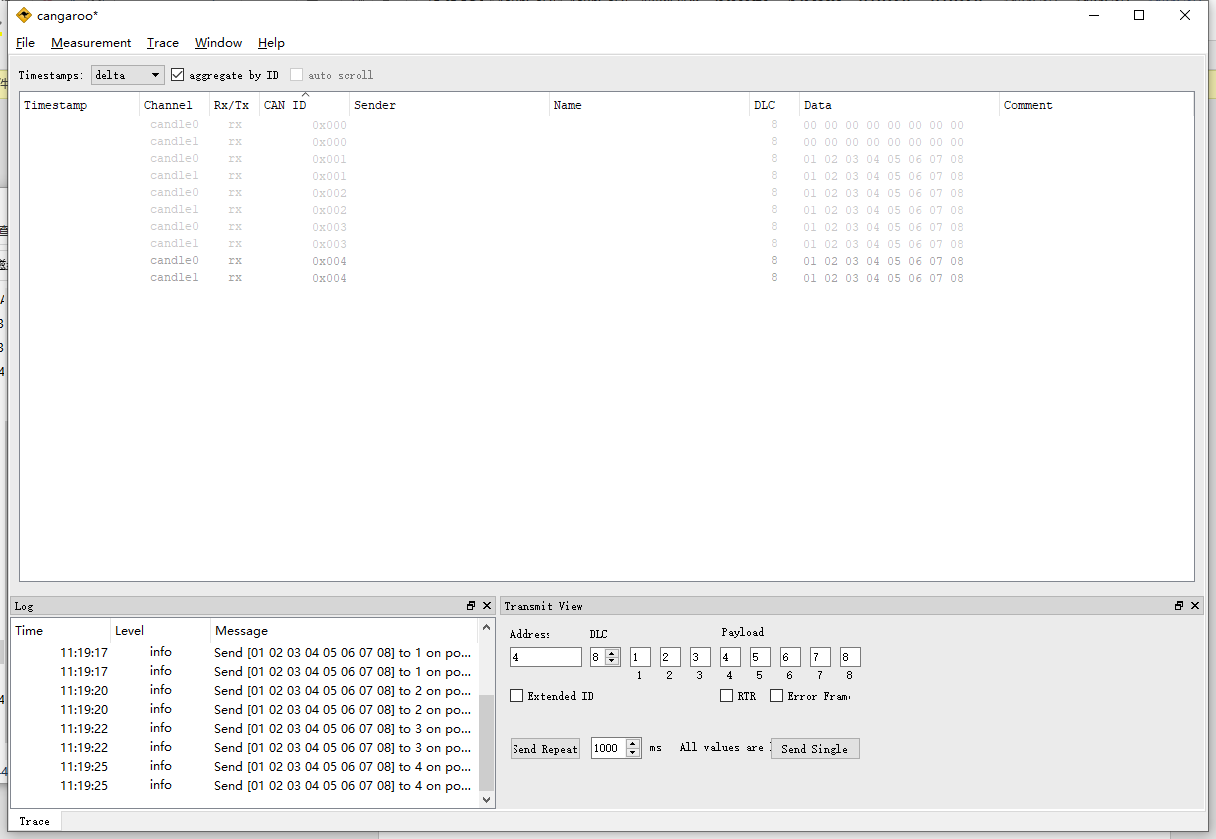Screen dimensions: 1216x839
Task: Click the Sender column header
Action: [x=450, y=105]
